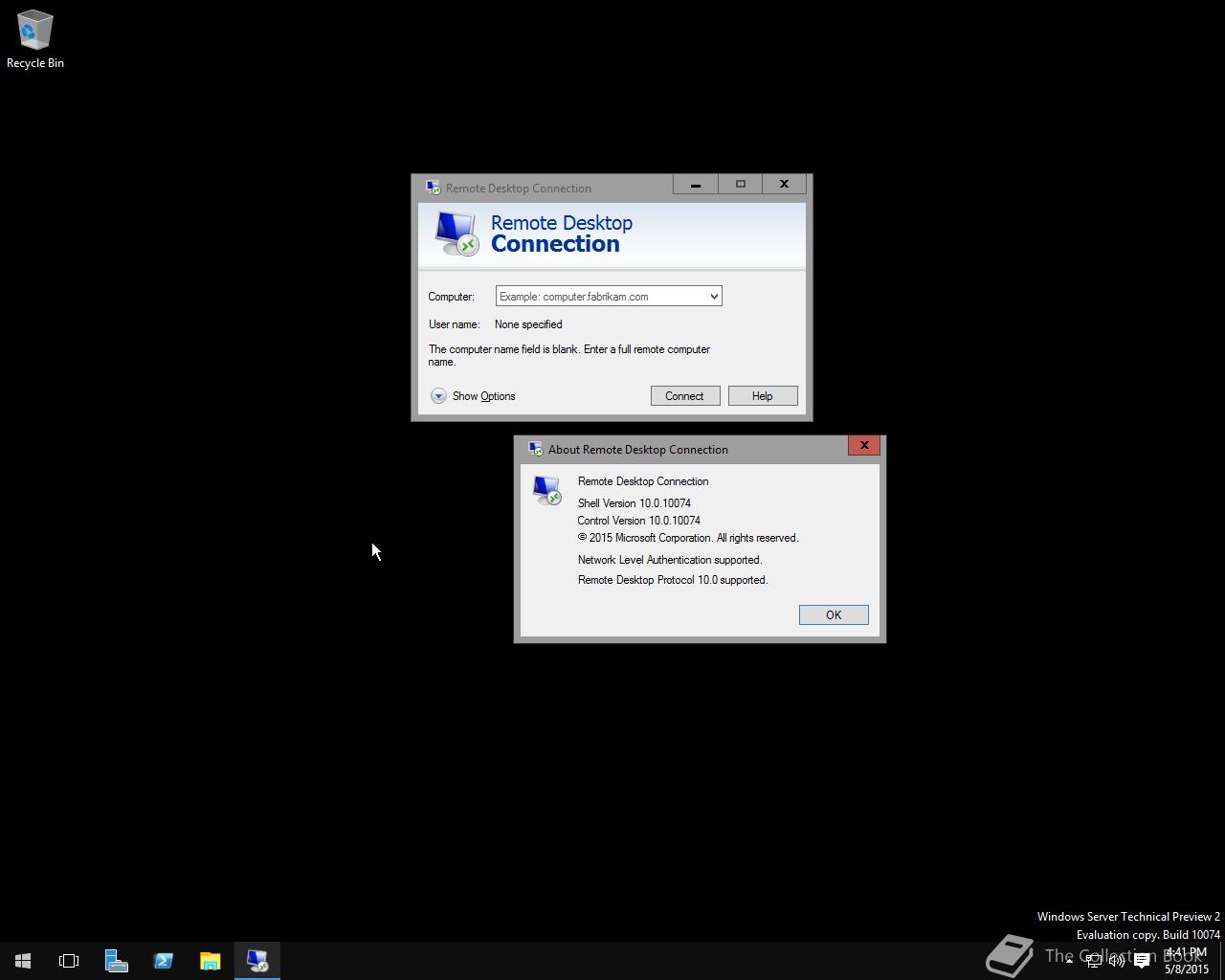1225x980 pixels.
Task: Open the volume speaker tray icon
Action: [1117, 960]
